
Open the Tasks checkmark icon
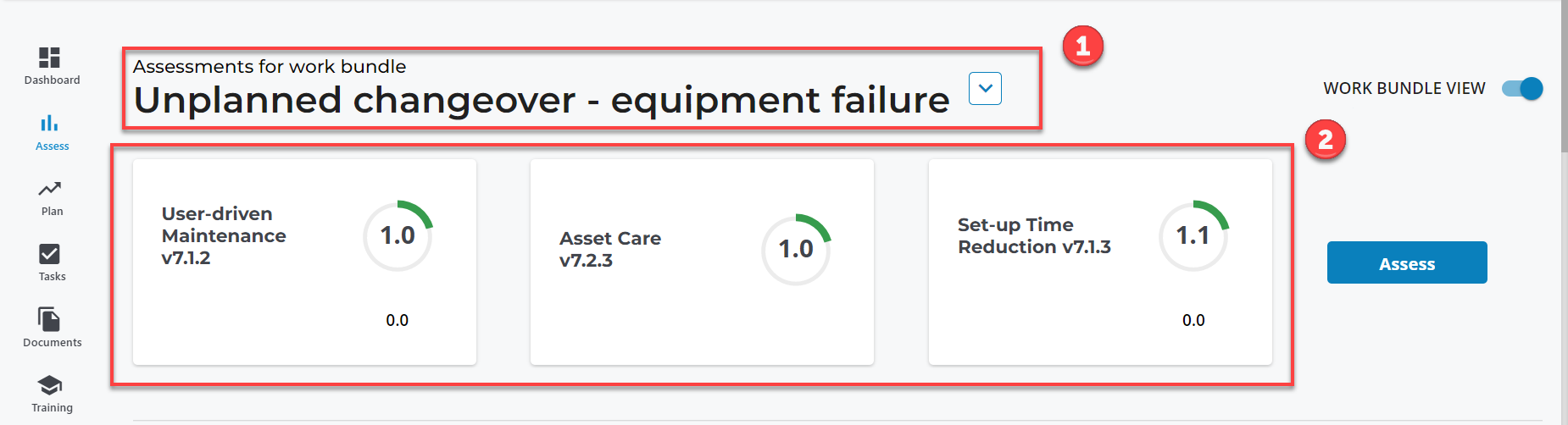click(x=50, y=254)
